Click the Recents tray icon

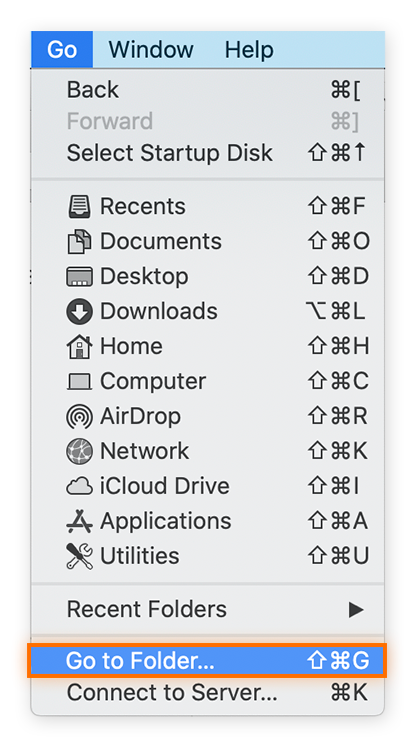79,207
